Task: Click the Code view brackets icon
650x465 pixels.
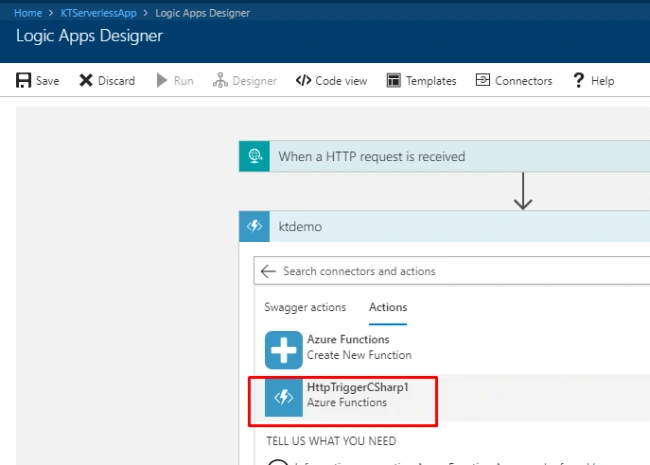Action: [x=303, y=80]
